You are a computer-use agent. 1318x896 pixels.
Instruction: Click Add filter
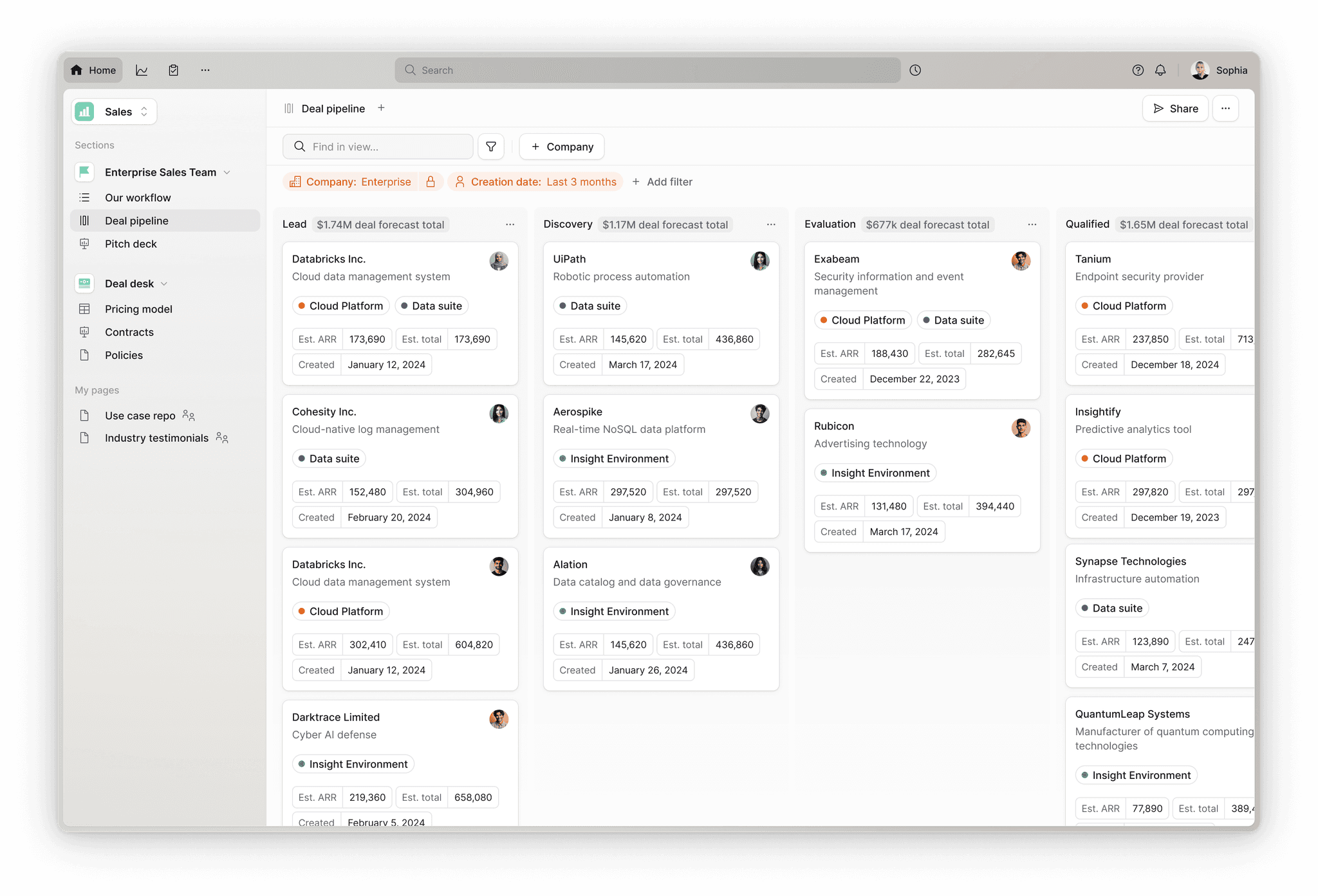[662, 182]
